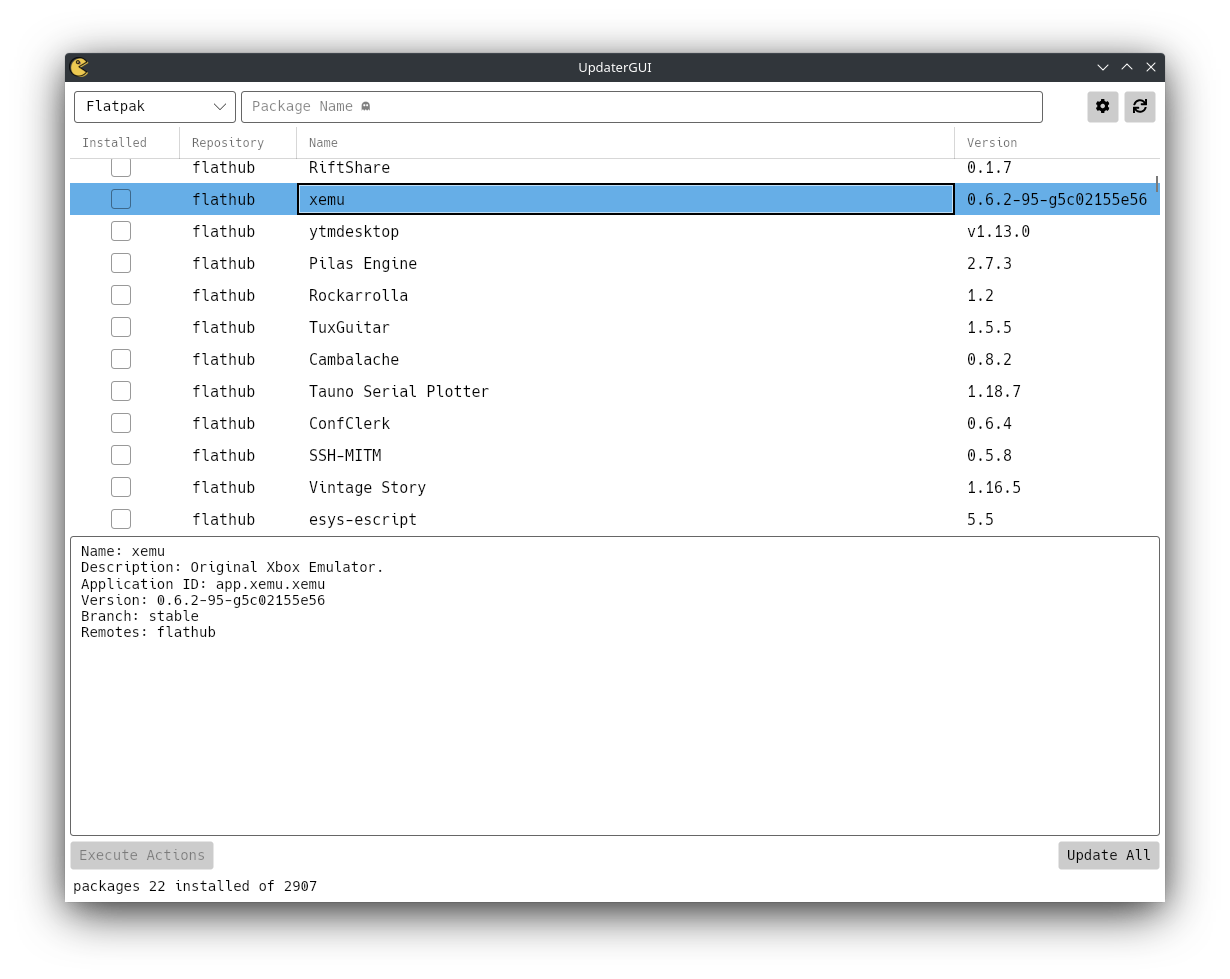Select the Cambalache package name
Image resolution: width=1230 pixels, height=979 pixels.
coord(354,359)
